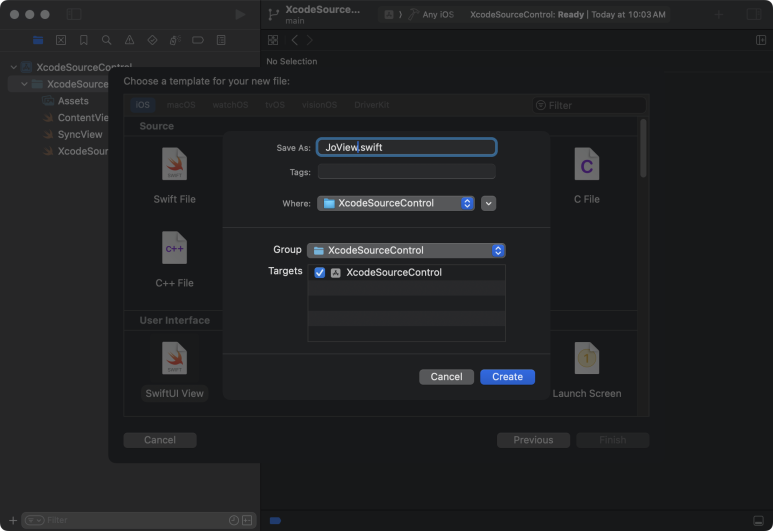Select Assets in the navigator
The width and height of the screenshot is (773, 531).
(x=73, y=101)
